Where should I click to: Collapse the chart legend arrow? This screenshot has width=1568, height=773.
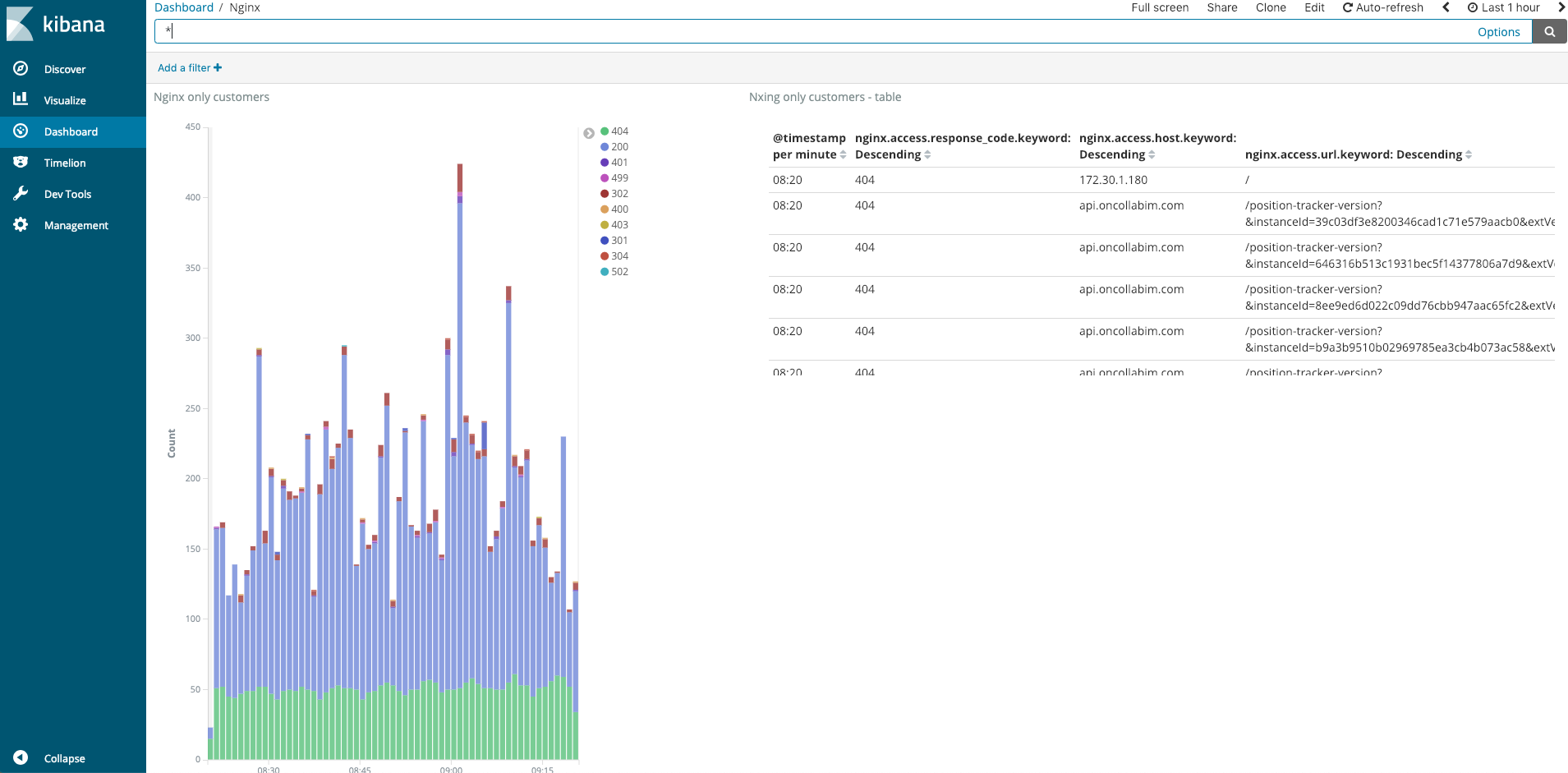tap(589, 133)
